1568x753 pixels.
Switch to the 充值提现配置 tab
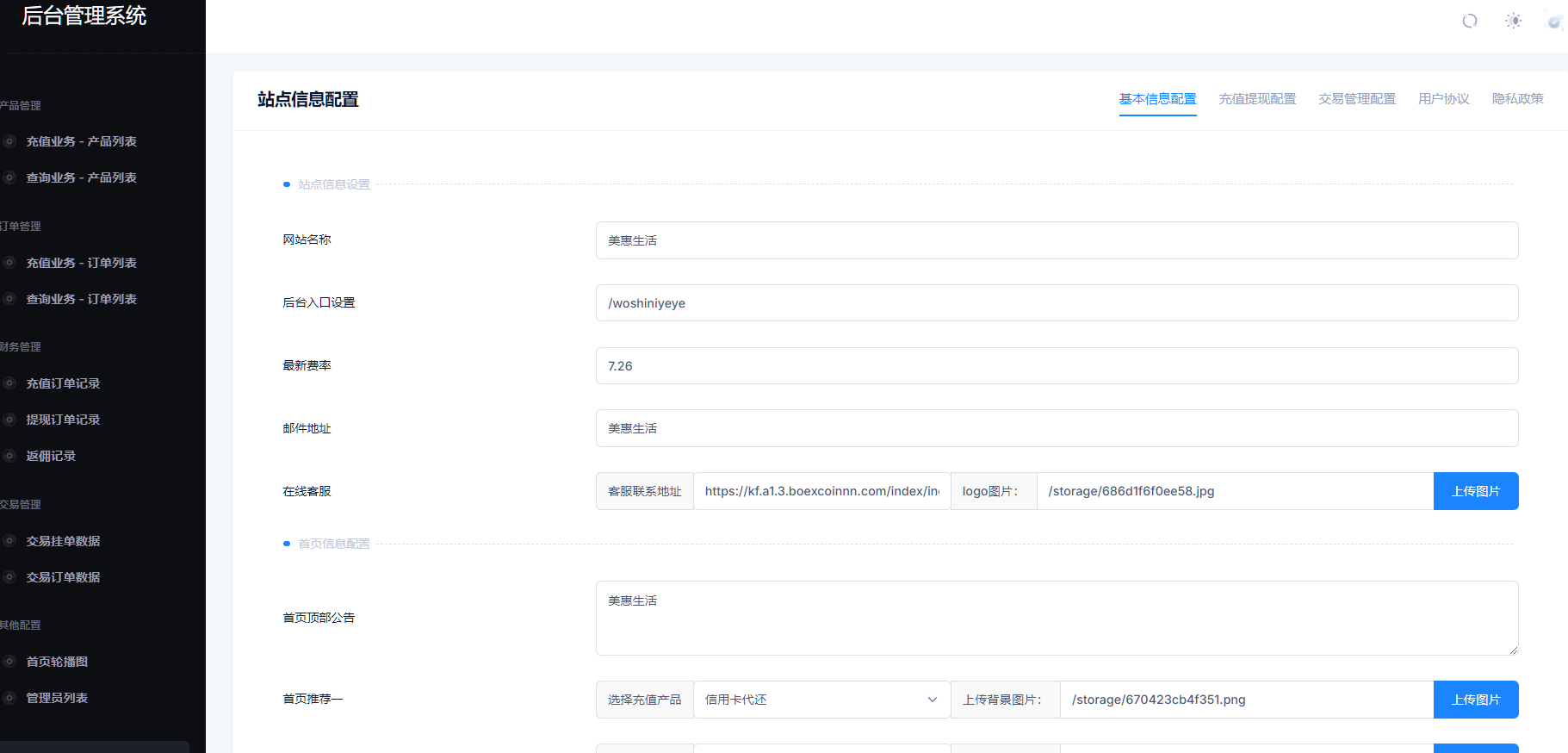tap(1257, 99)
